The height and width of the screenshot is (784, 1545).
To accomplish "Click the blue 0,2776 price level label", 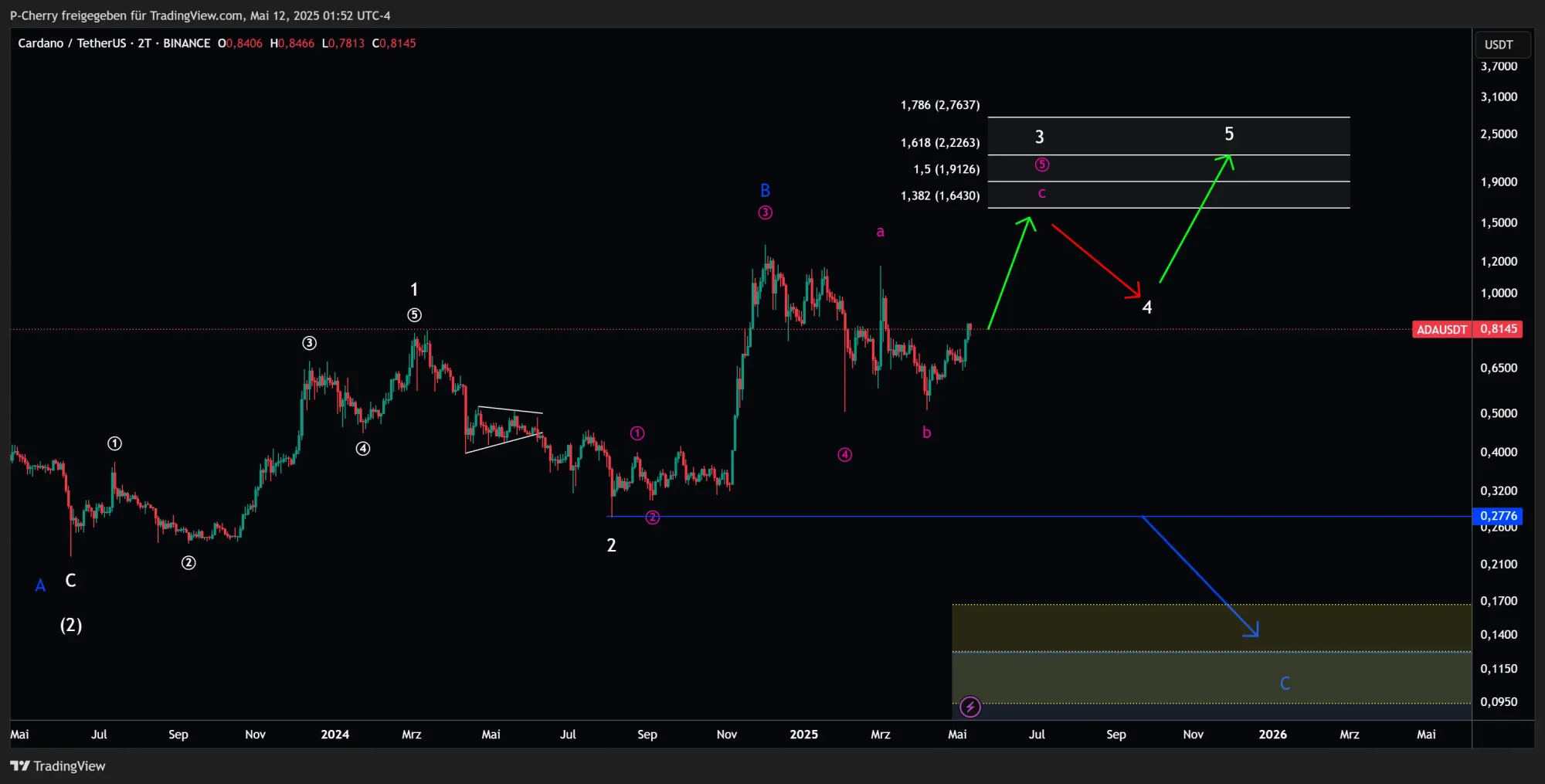I will 1499,516.
